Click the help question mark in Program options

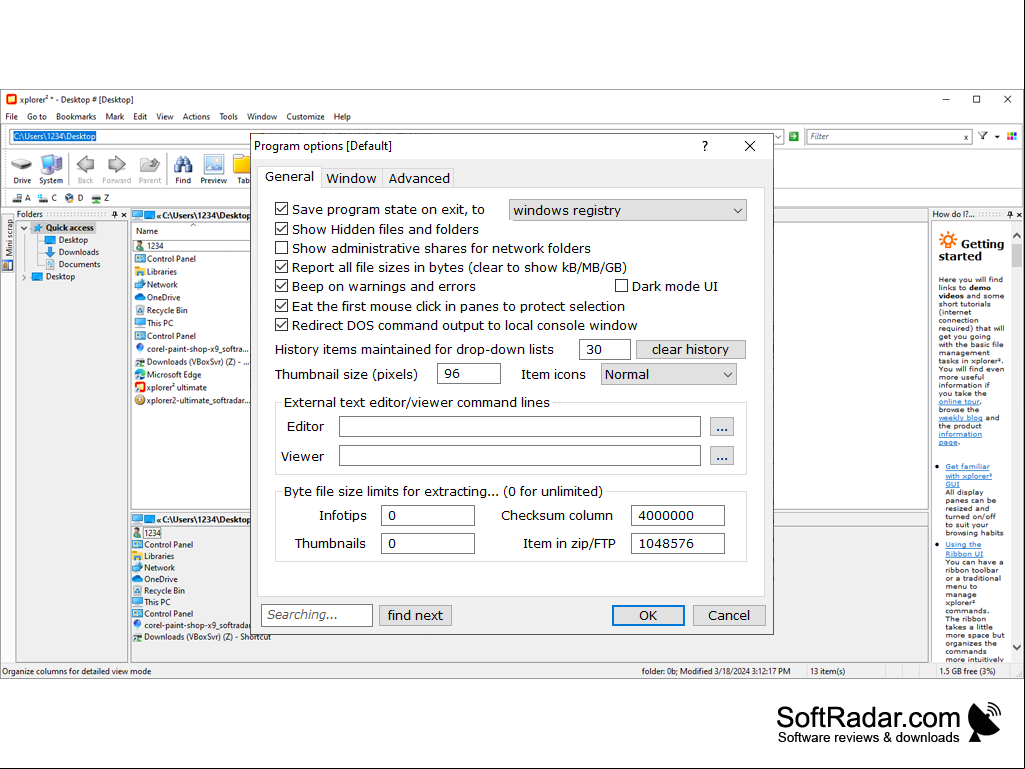(x=705, y=146)
